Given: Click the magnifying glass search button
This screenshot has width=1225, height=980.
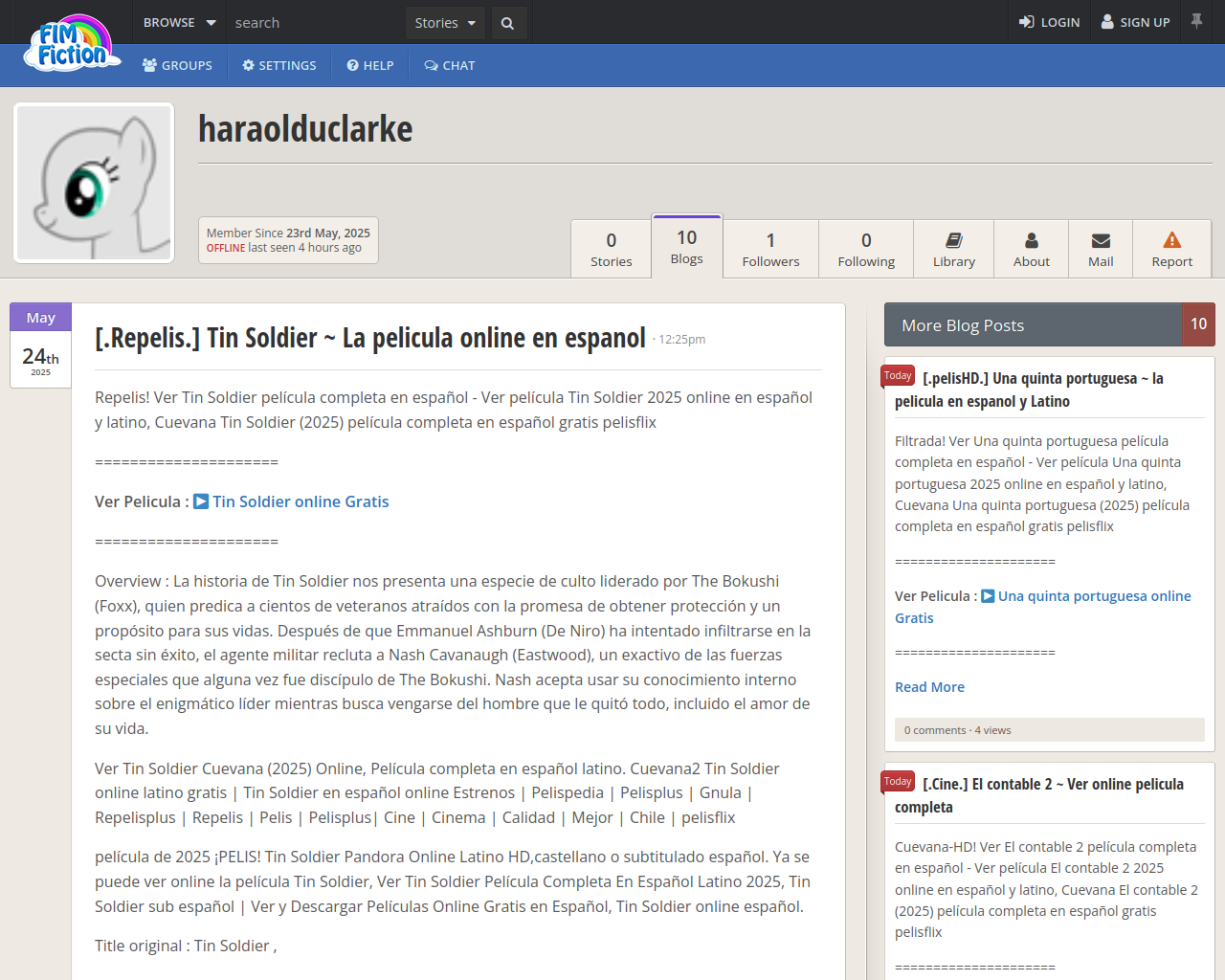Looking at the screenshot, I should 508,23.
